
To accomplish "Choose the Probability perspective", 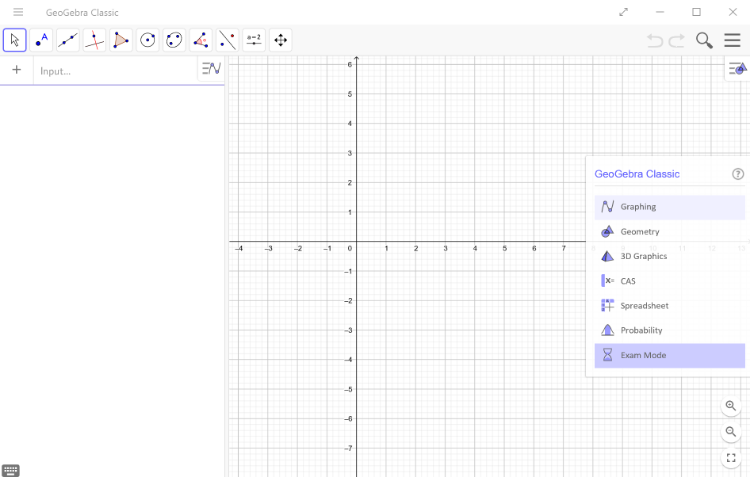I will tap(670, 331).
